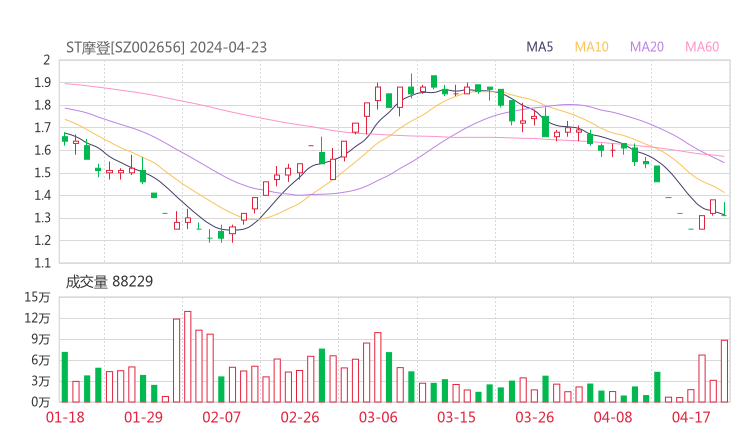Select the 6万 volume axis label

pyautogui.click(x=41, y=360)
